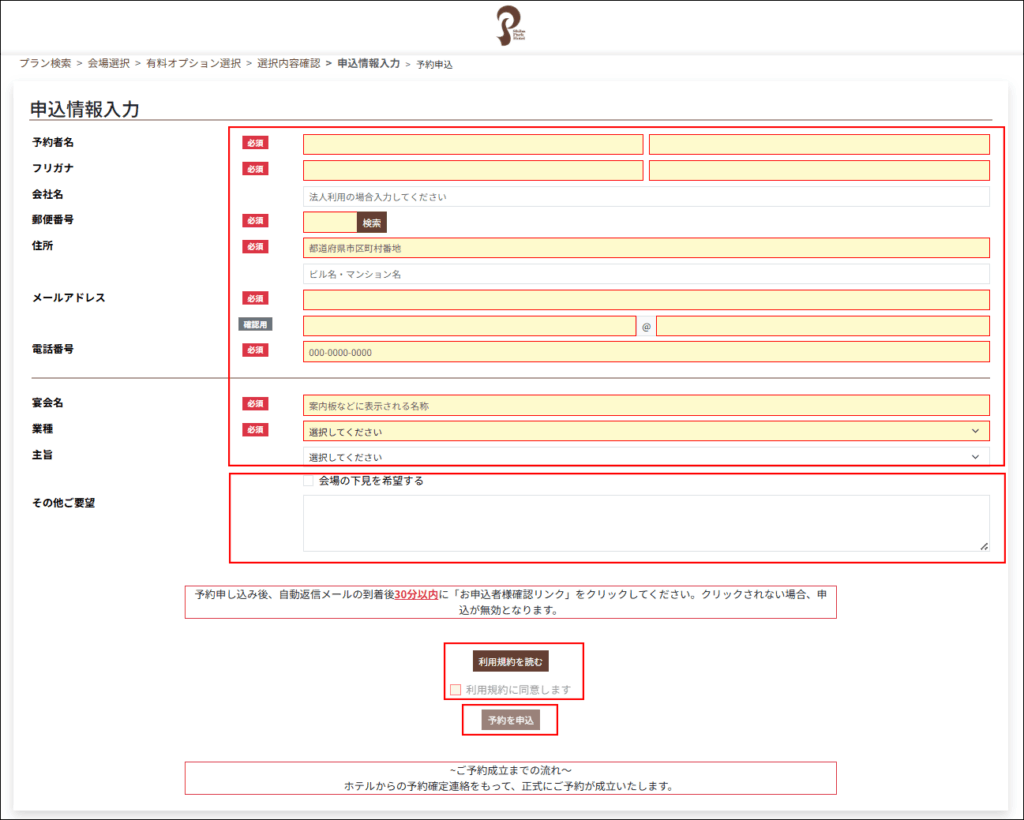1024x820 pixels.
Task: Navigate to 会場選択 breadcrumb step
Action: [108, 63]
